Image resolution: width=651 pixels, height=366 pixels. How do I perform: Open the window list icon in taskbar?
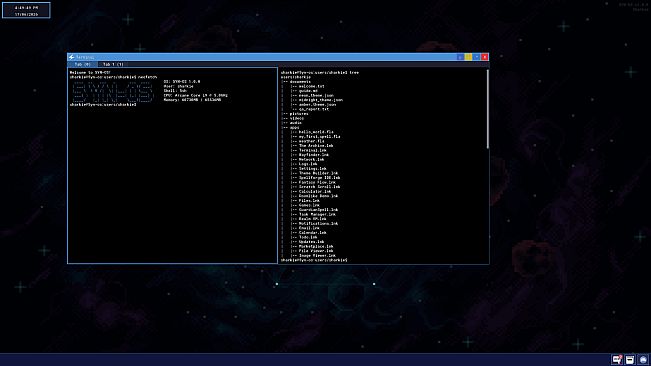click(630, 359)
